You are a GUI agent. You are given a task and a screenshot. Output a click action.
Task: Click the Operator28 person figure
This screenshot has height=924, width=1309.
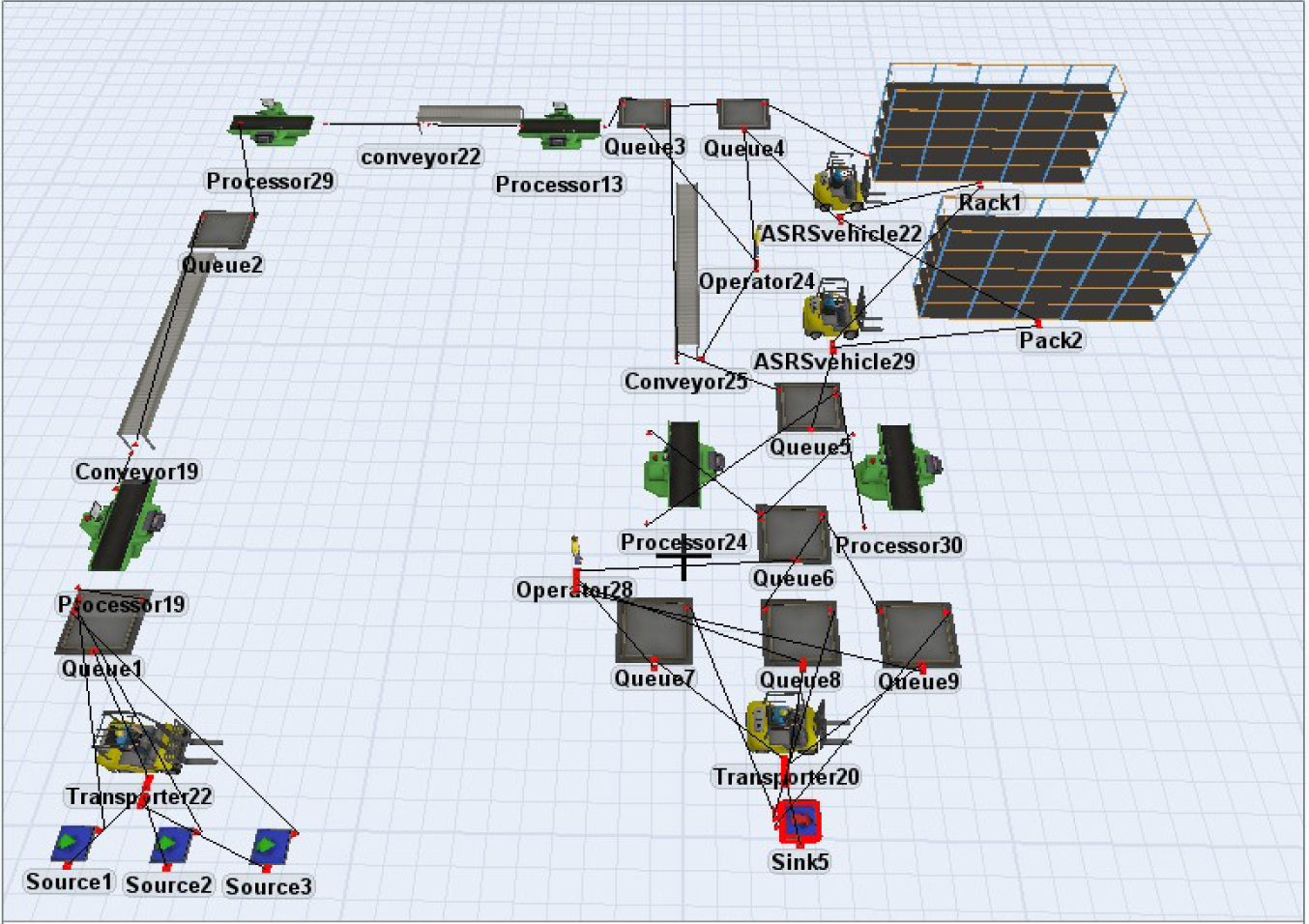click(576, 554)
